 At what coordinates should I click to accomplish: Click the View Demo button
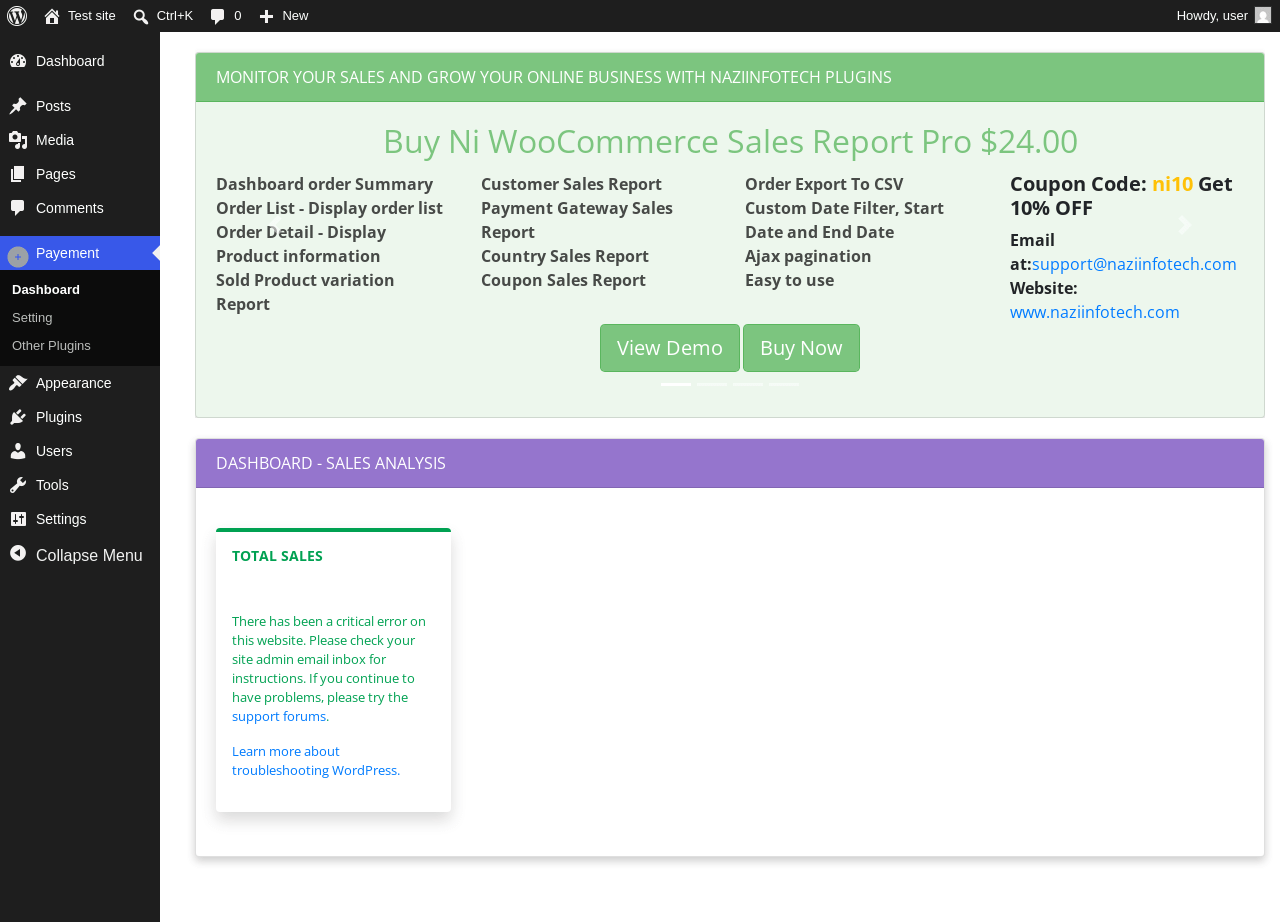670,348
